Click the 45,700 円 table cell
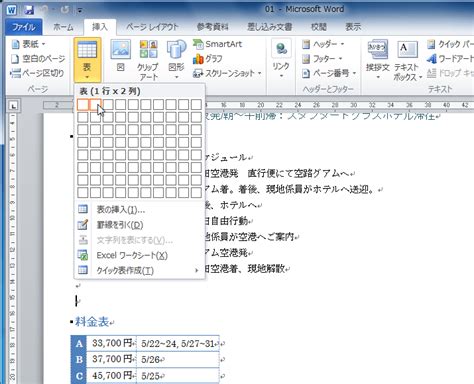The width and height of the screenshot is (474, 384). (112, 376)
